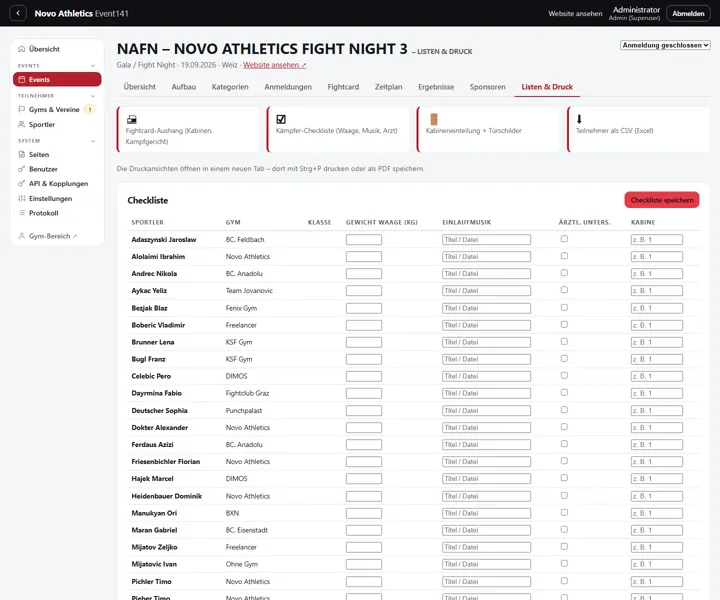Click the Gym-Bereich person icon
The height and width of the screenshot is (600, 720).
tap(22, 236)
